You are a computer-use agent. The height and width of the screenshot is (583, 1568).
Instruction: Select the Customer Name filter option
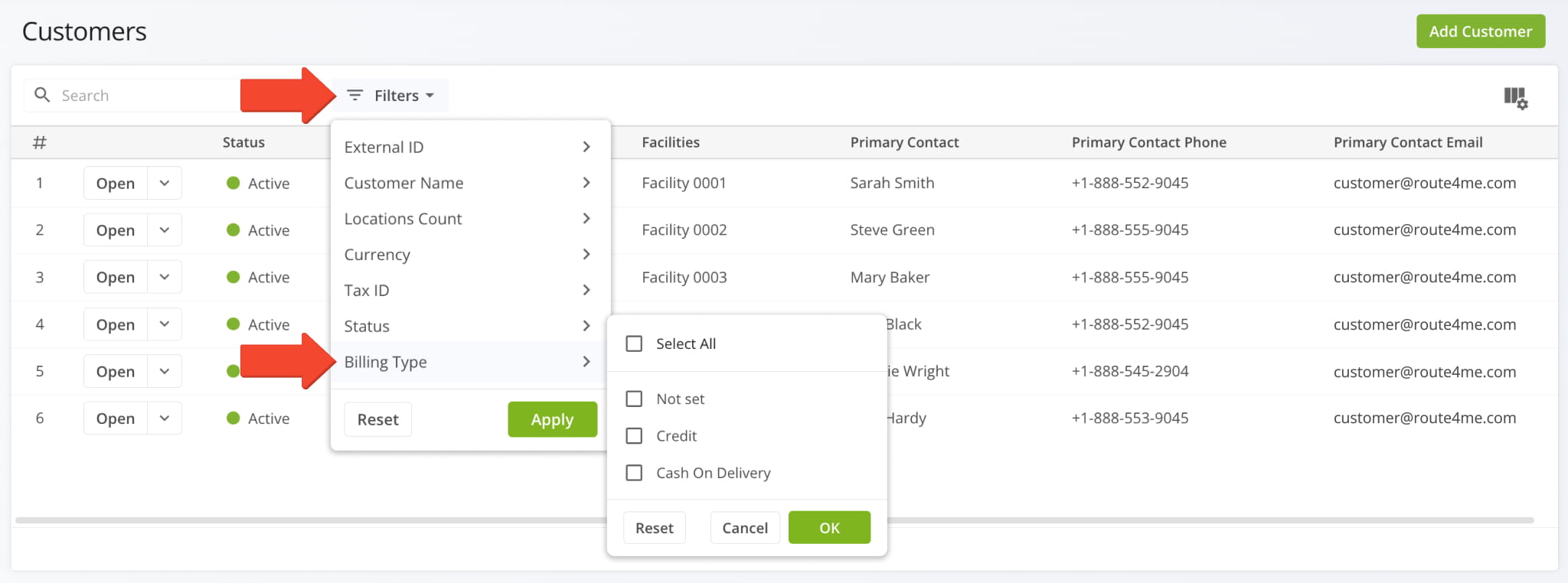pos(403,183)
